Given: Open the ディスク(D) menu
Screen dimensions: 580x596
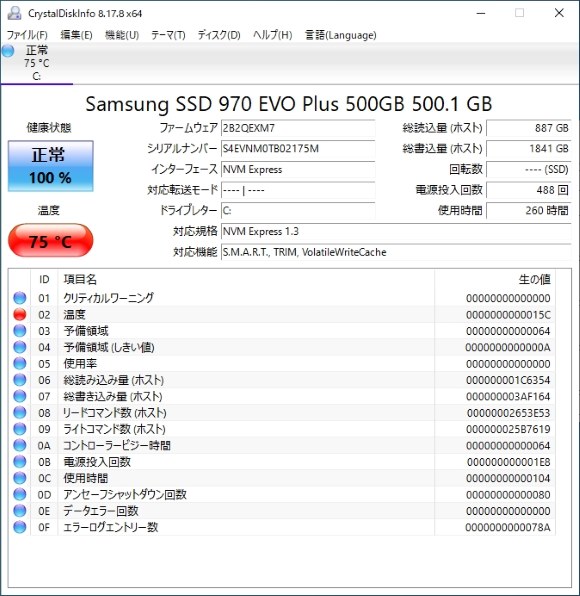Looking at the screenshot, I should point(219,35).
